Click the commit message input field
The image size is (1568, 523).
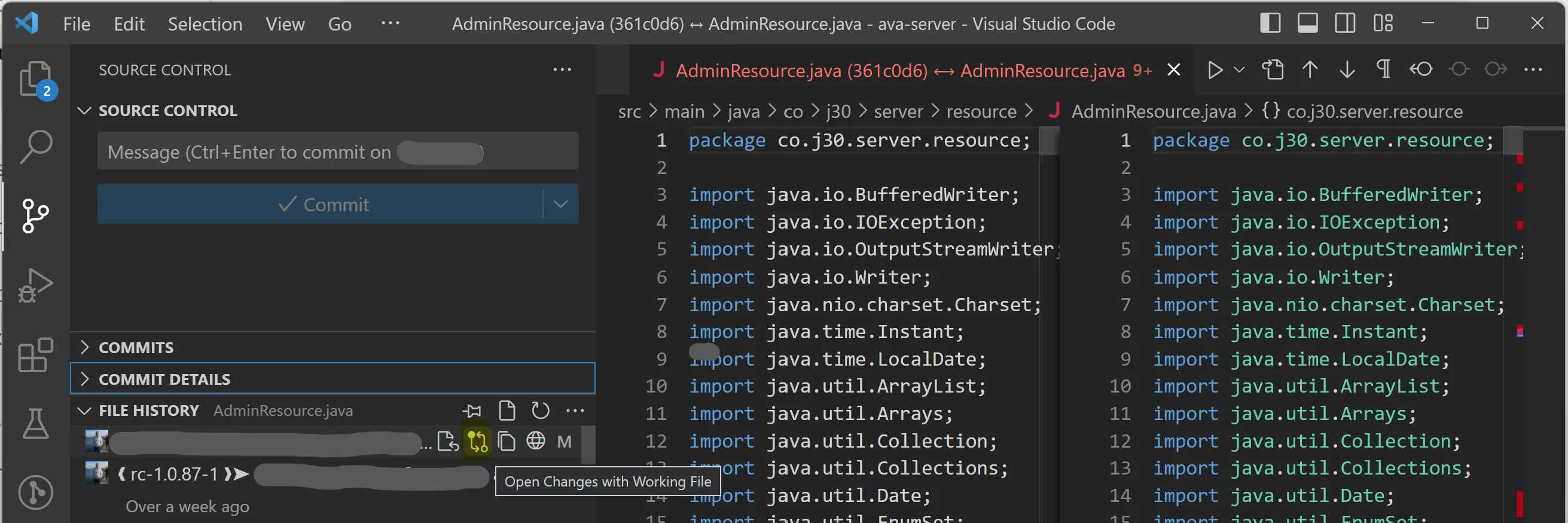(x=243, y=151)
